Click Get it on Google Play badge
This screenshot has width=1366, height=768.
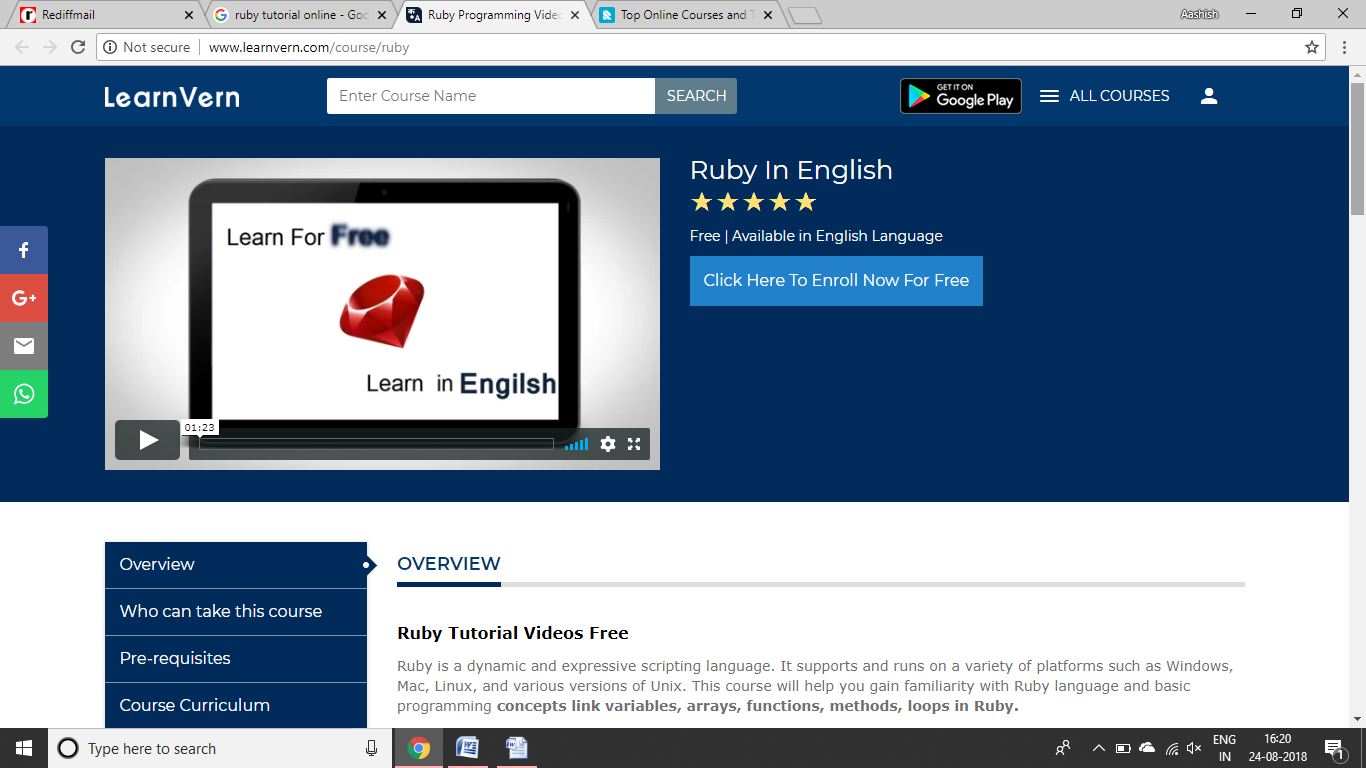pos(961,96)
